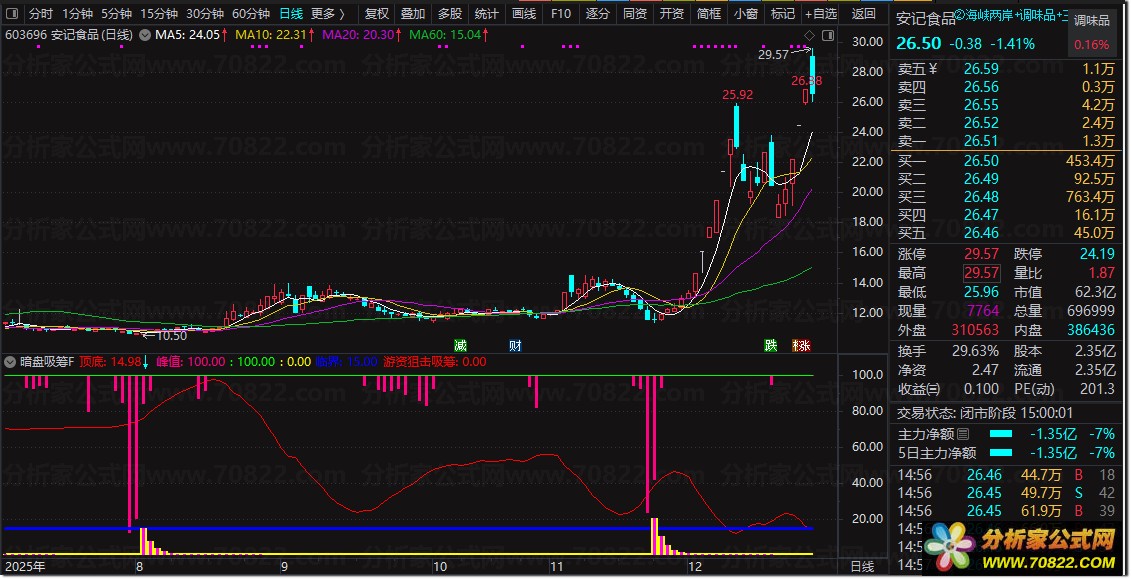This screenshot has width=1132, height=579.
Task: Click the 财 event marker on chart
Action: (515, 346)
